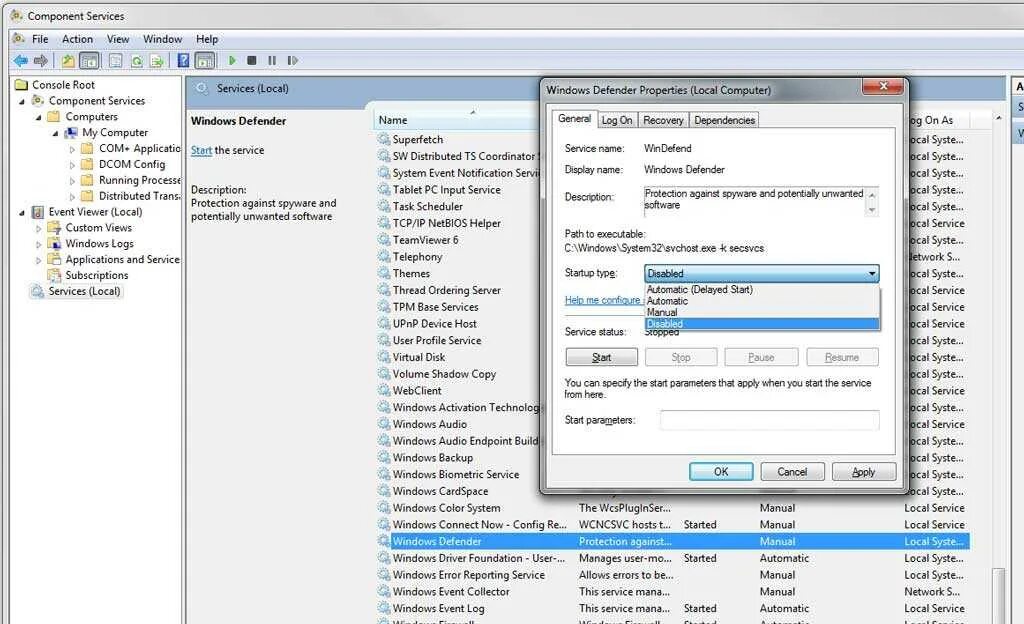Screen dimensions: 1024x624
Task: Click the My Computer icon in the tree
Action: [x=71, y=133]
